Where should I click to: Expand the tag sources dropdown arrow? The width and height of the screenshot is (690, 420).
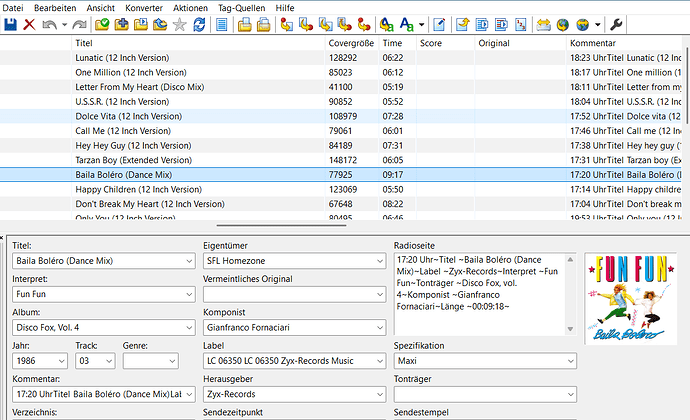point(598,25)
